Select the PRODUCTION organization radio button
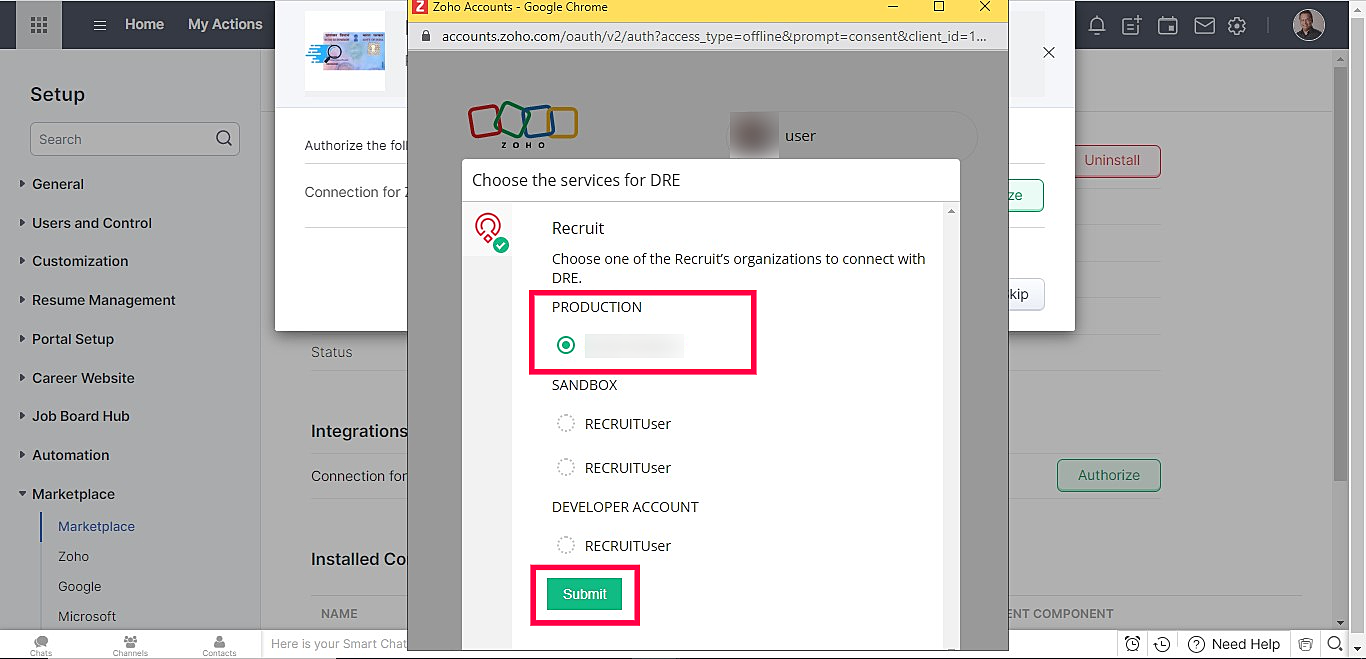Viewport: 1366px width, 659px height. pyautogui.click(x=566, y=345)
